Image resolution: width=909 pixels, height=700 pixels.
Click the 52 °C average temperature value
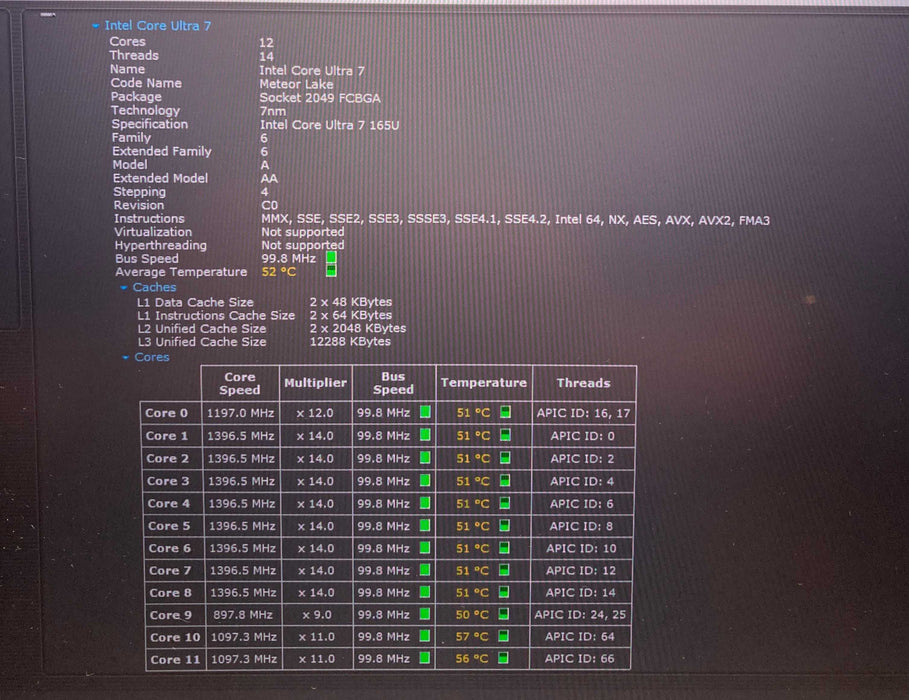(279, 272)
